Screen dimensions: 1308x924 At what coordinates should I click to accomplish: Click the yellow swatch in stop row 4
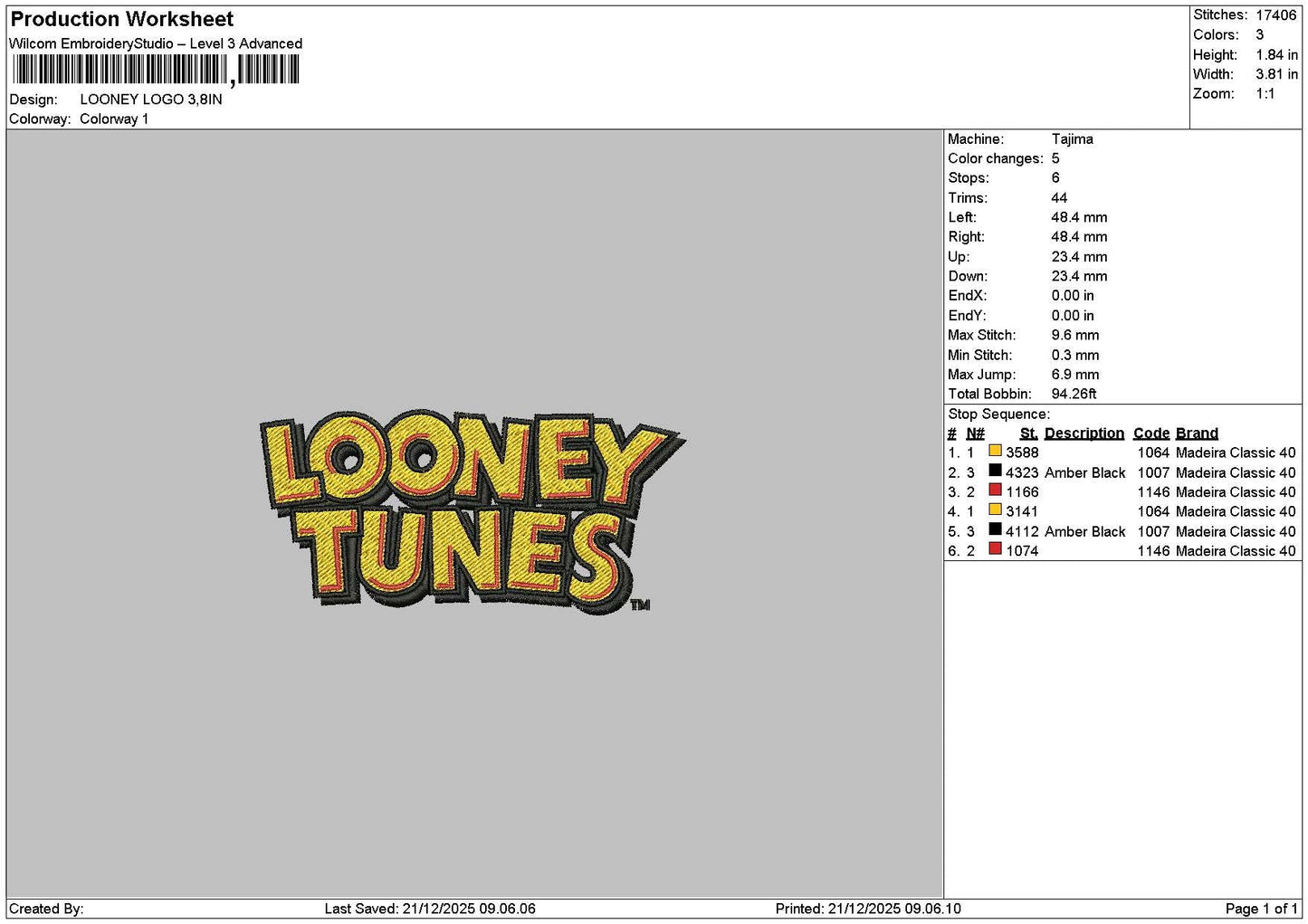click(995, 510)
